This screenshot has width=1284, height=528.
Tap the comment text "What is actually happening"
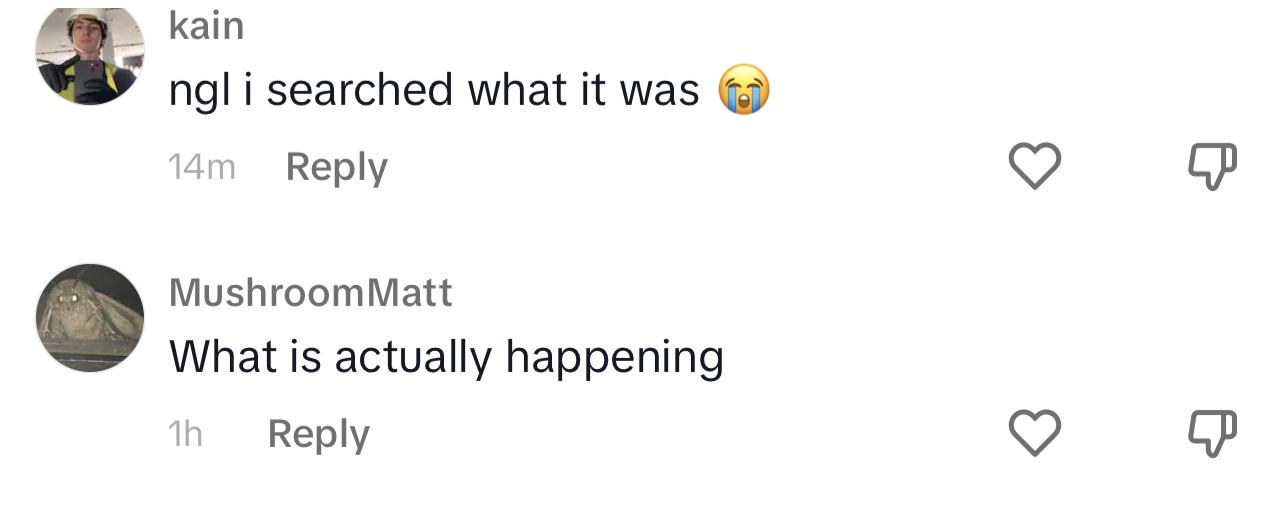tap(446, 358)
